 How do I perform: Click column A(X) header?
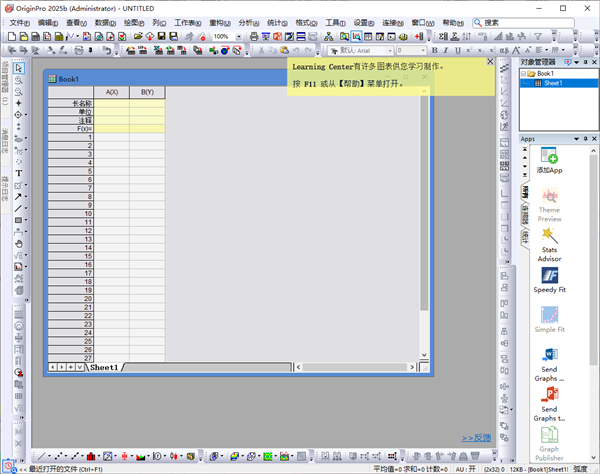(112, 92)
